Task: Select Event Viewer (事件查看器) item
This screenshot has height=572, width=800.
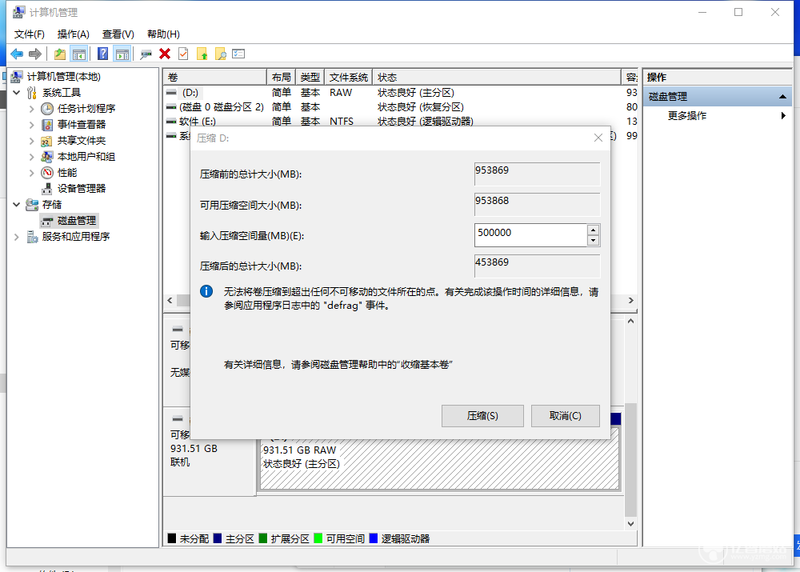Action: click(81, 125)
